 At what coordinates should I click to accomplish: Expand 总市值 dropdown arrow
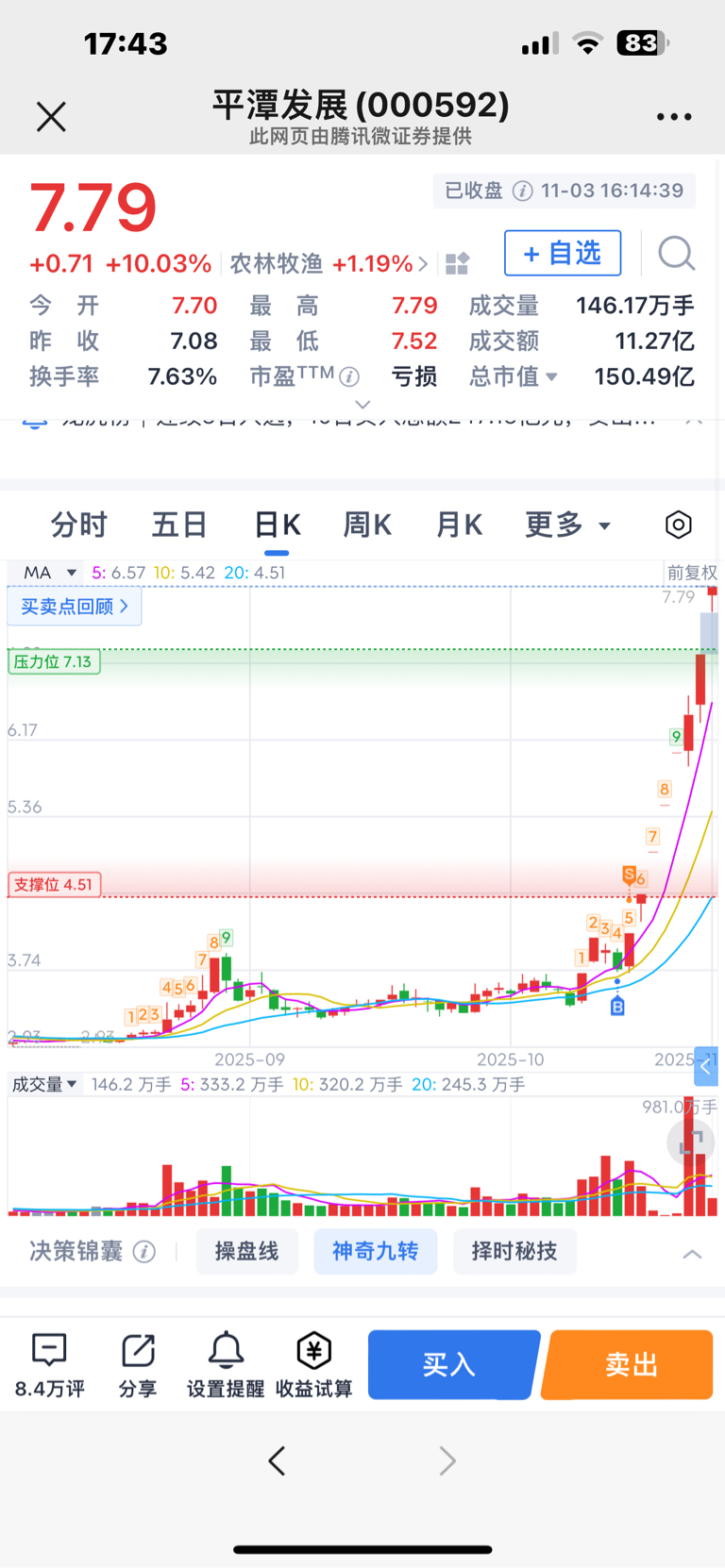pos(552,377)
